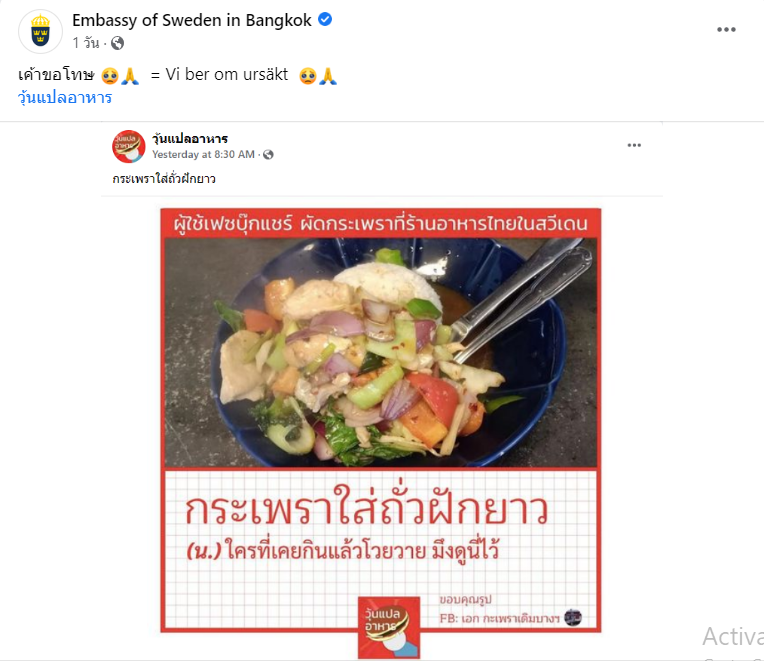Open the shared stir-fry food photo
This screenshot has height=661, width=764.
[381, 353]
